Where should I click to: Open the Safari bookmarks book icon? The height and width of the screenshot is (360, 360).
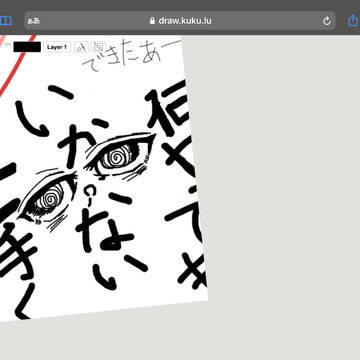(6, 21)
